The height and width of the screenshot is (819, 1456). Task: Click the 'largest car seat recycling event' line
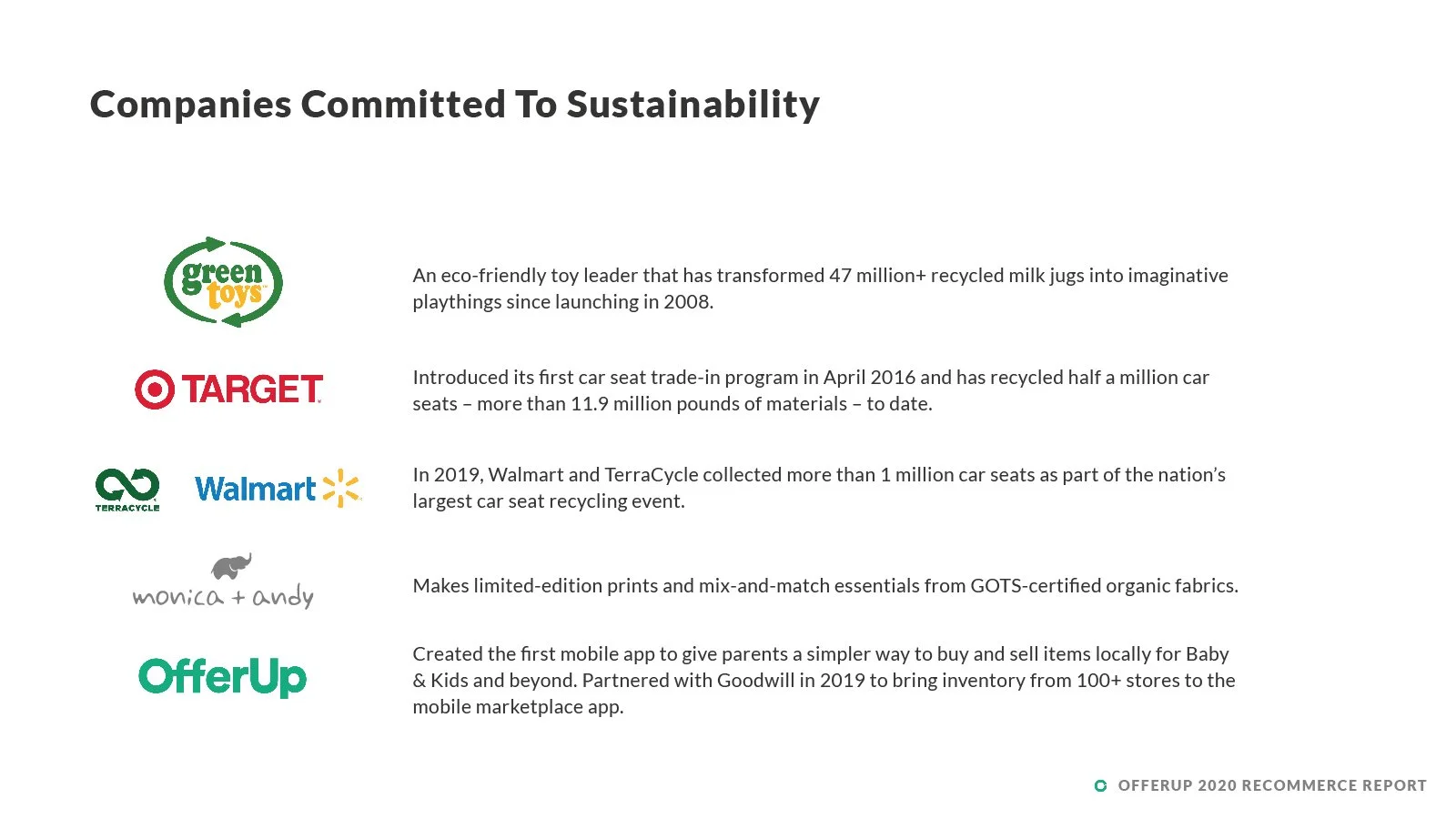click(549, 501)
